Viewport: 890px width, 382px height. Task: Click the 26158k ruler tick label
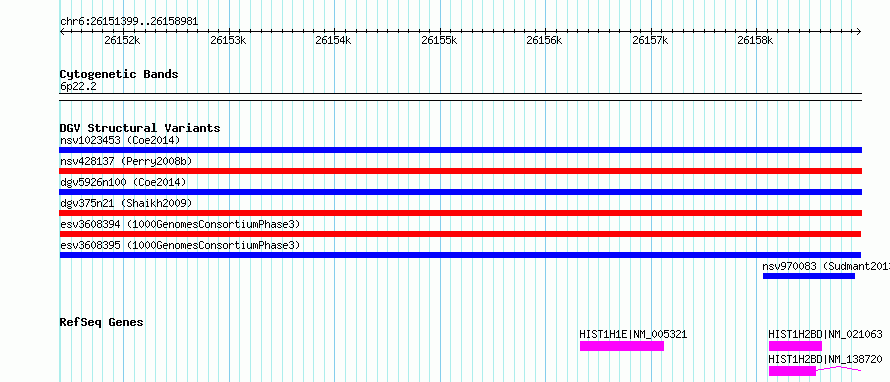pos(755,41)
